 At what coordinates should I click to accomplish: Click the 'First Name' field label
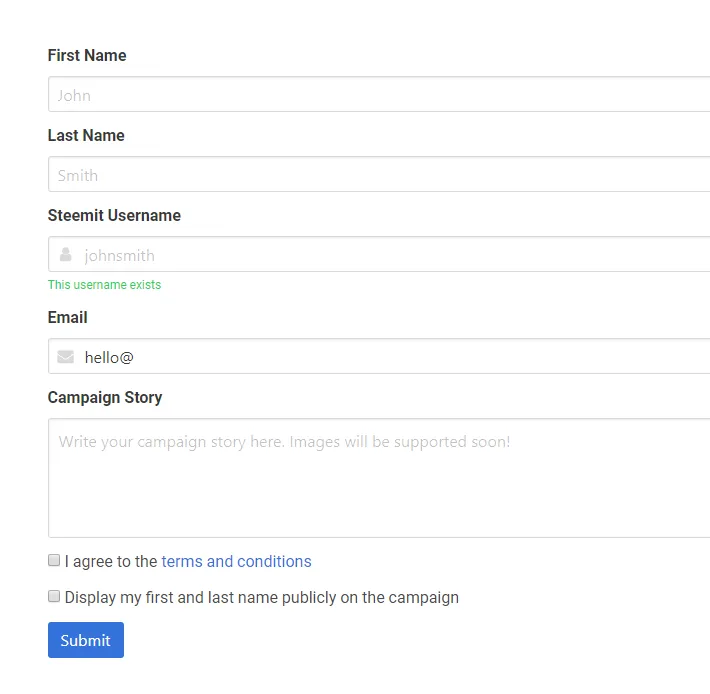point(87,55)
